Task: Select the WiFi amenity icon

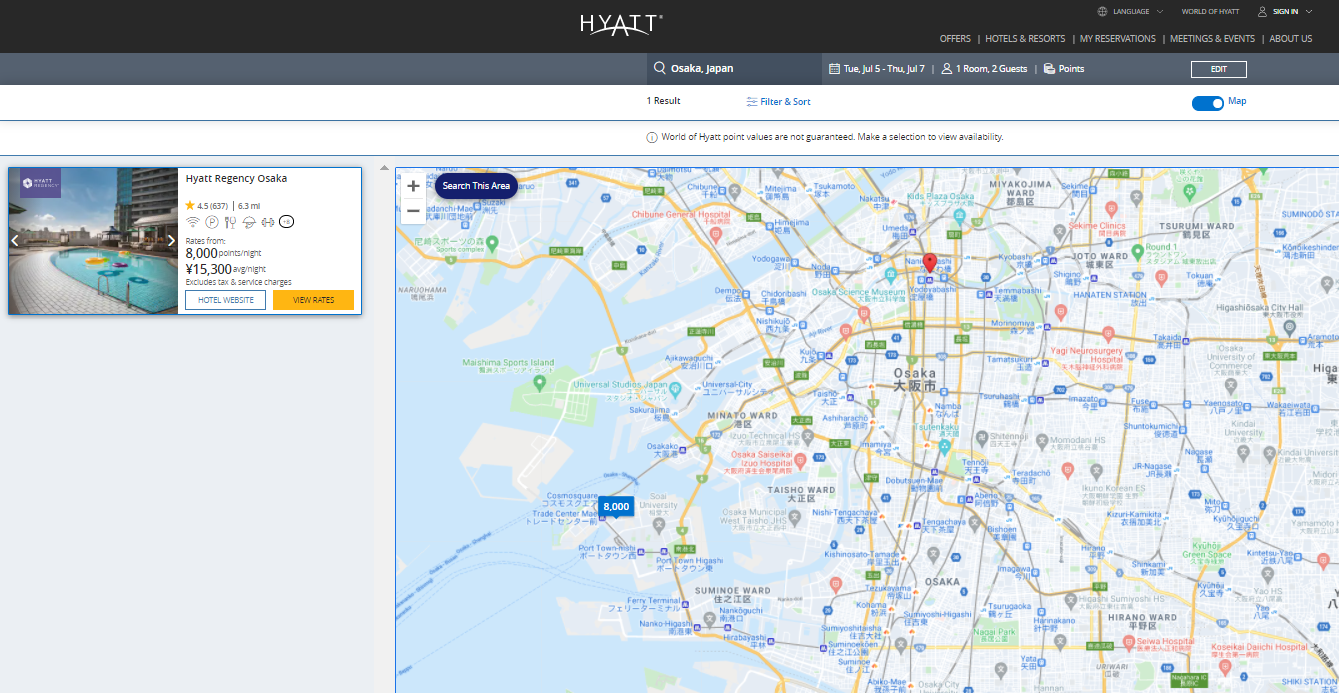Action: (x=192, y=222)
